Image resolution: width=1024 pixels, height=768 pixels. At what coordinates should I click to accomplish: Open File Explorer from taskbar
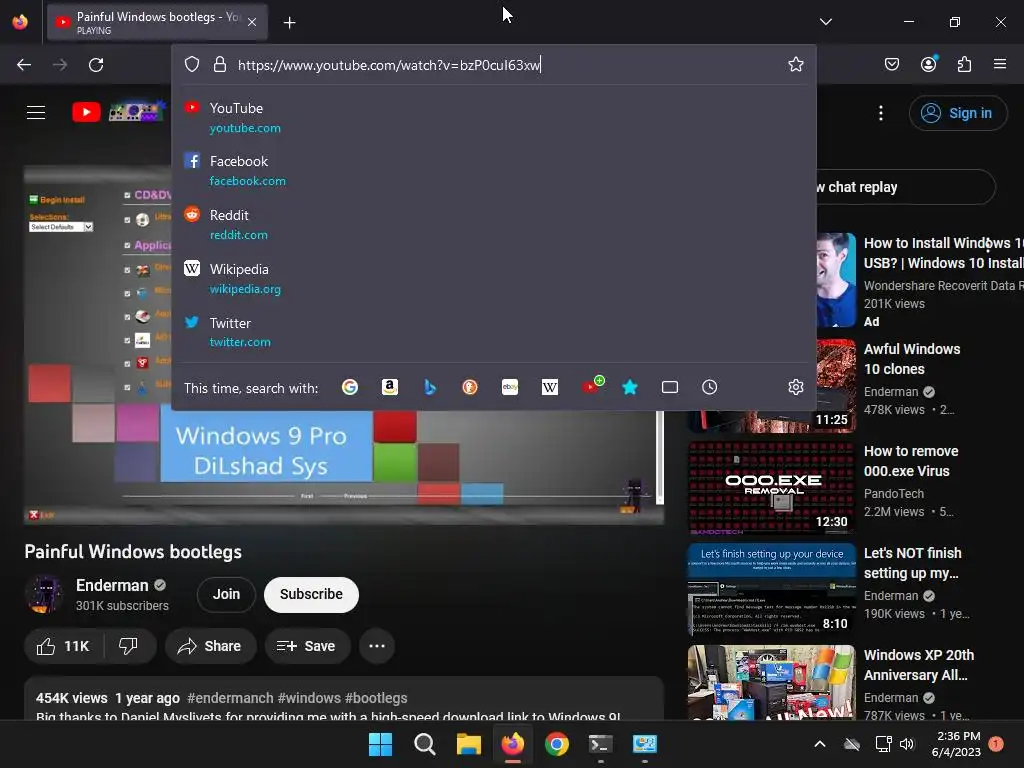point(469,744)
